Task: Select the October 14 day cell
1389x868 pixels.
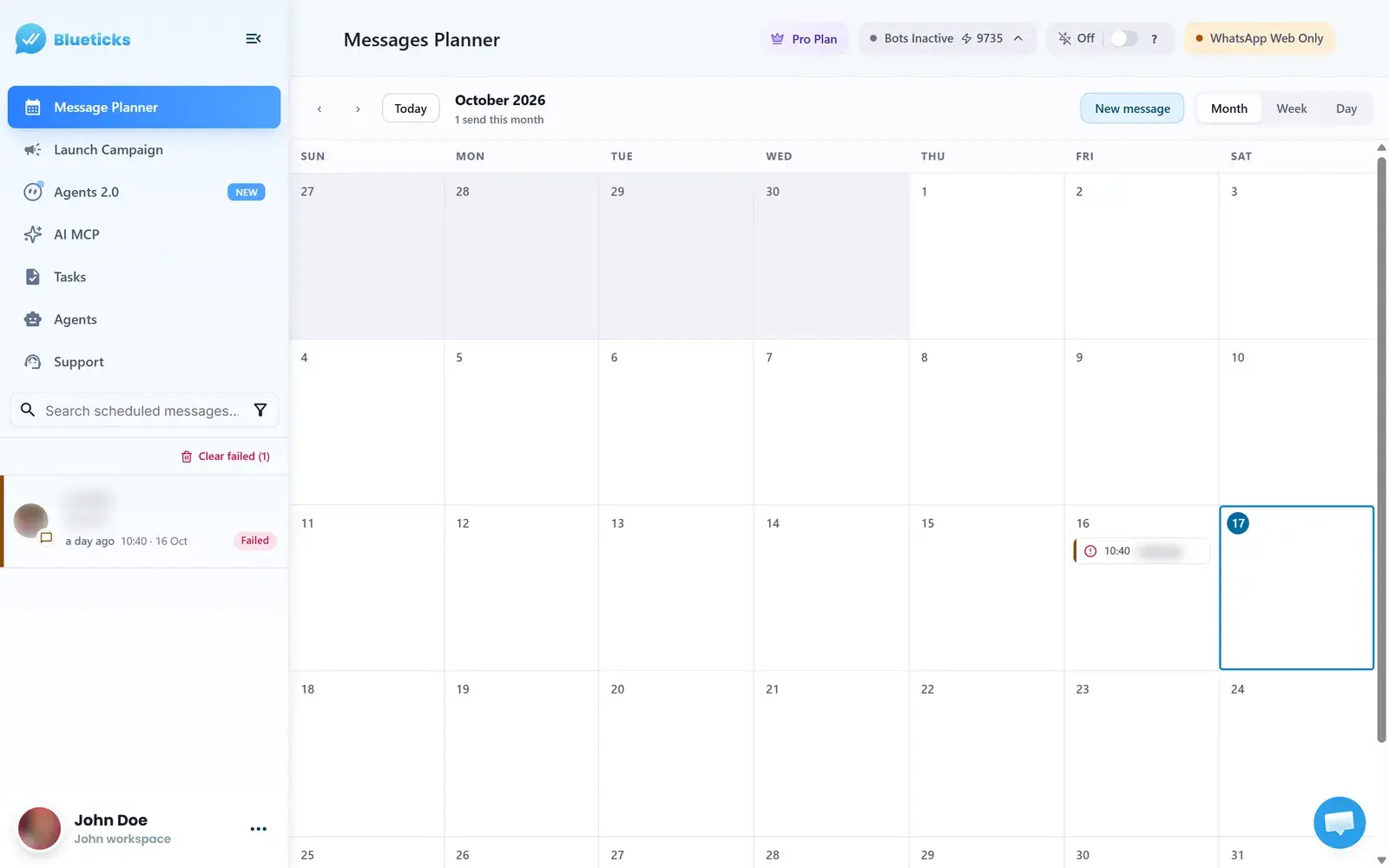Action: click(831, 588)
